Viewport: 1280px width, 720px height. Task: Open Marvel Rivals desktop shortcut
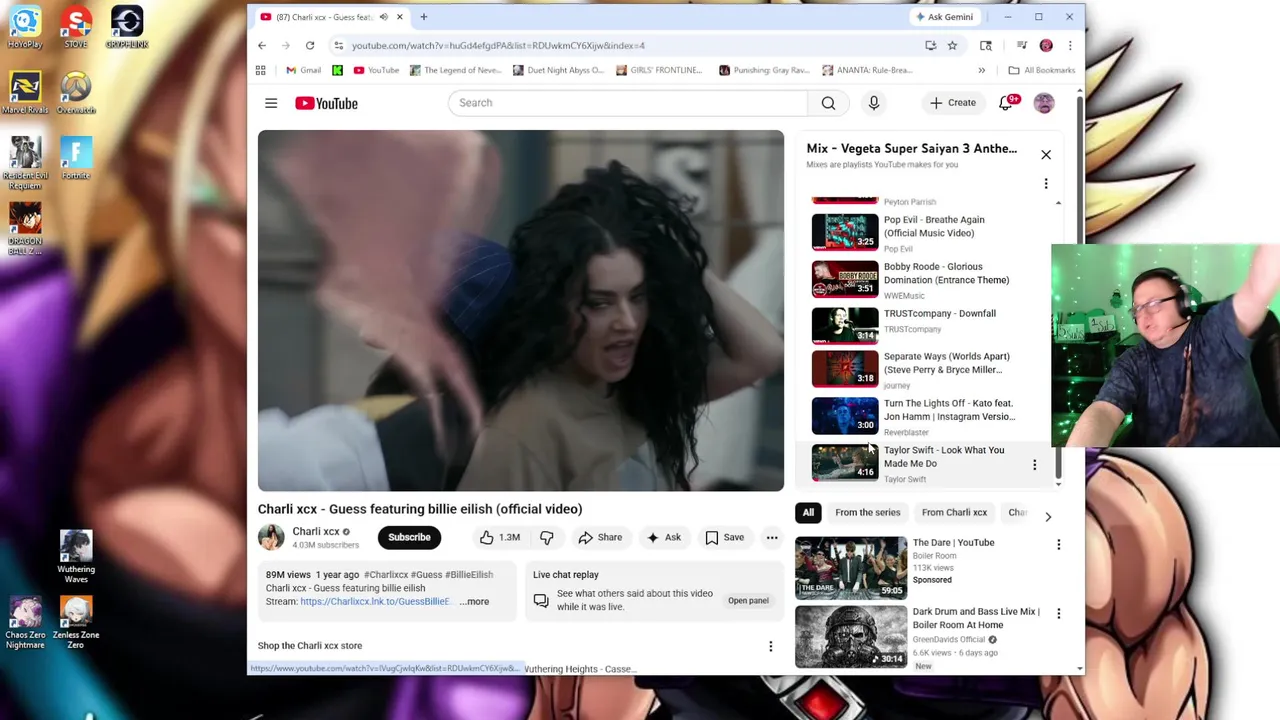(25, 93)
